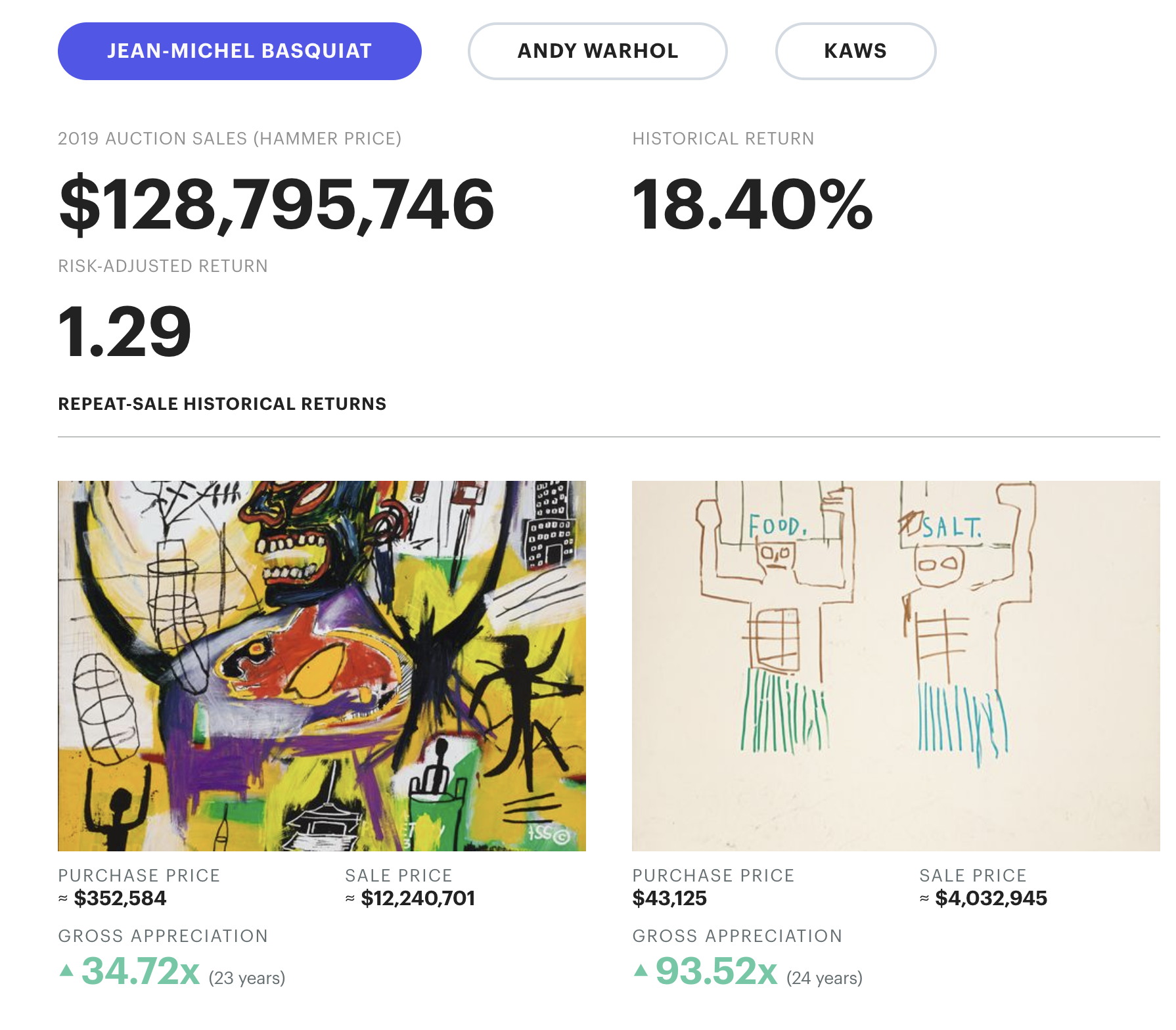The height and width of the screenshot is (1030, 1176).
Task: Click the green arrow beside 93.52x
Action: pos(641,970)
